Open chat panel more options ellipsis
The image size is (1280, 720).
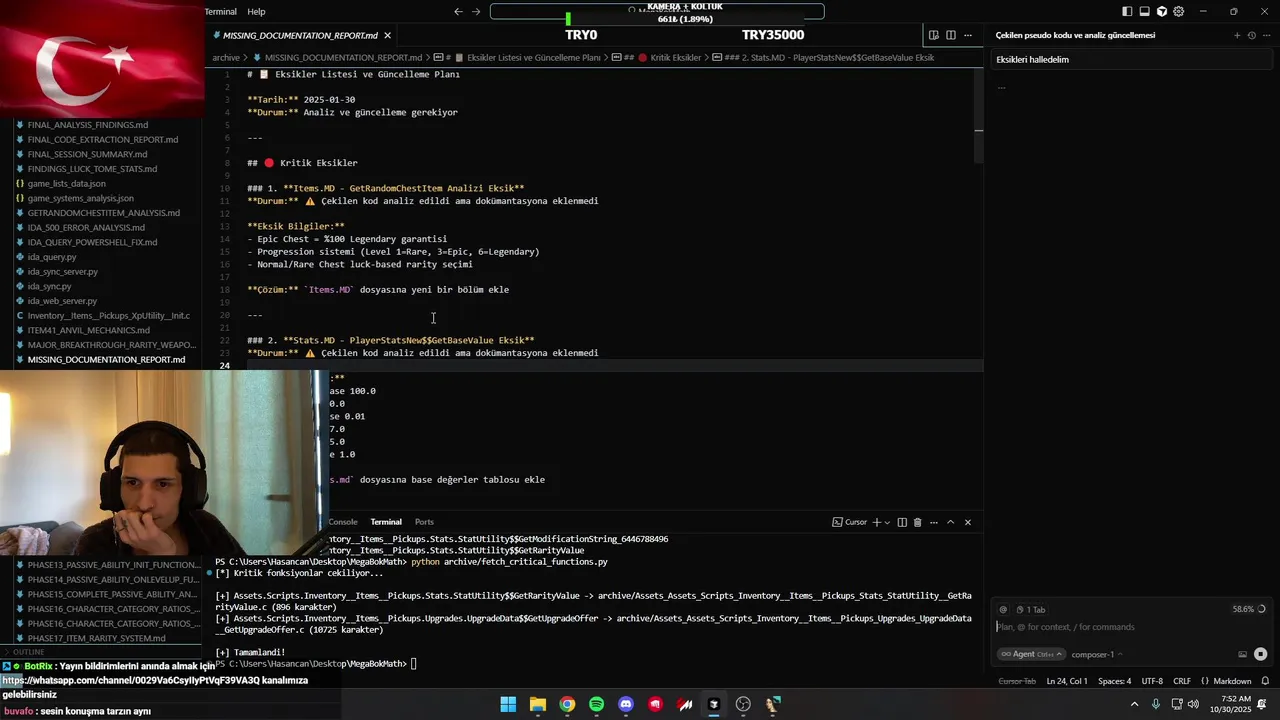point(1265,35)
